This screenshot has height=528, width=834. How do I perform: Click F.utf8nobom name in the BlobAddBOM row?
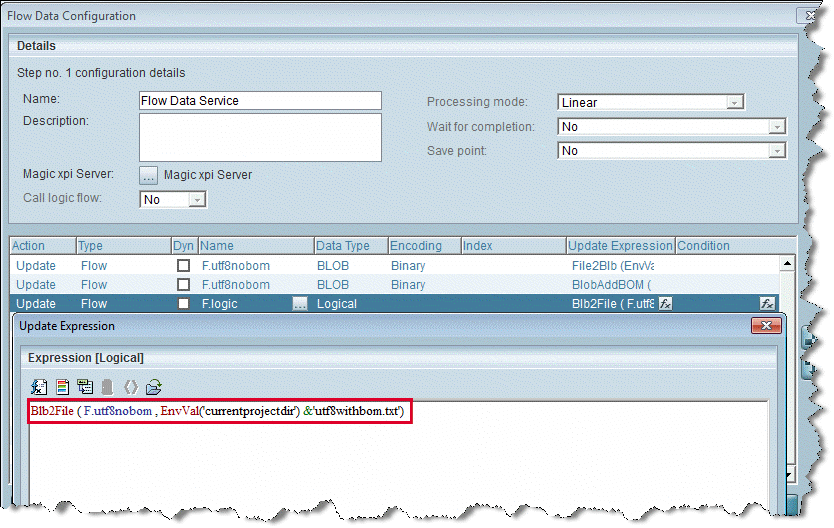[x=236, y=284]
